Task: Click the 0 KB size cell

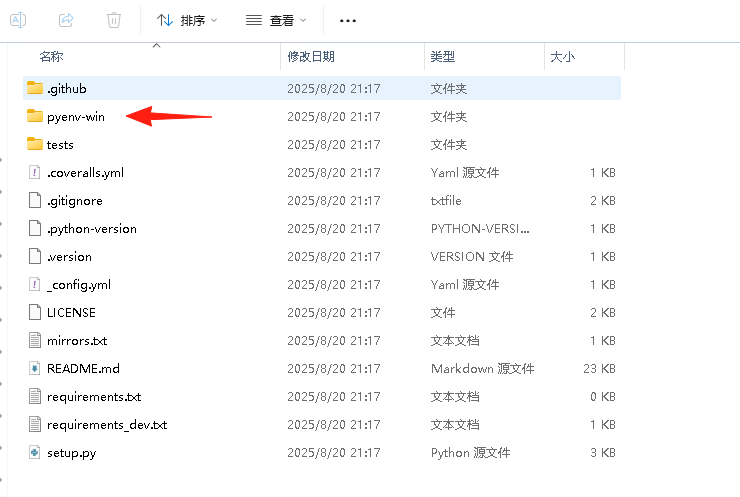Action: coord(603,396)
